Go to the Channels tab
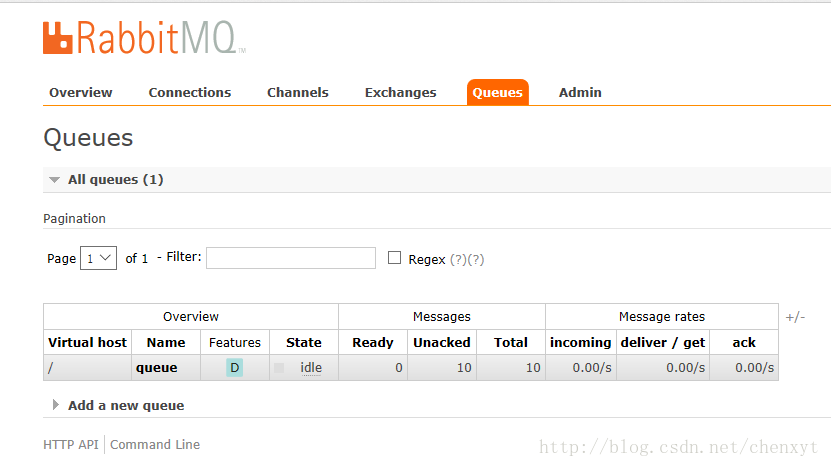The height and width of the screenshot is (467, 831). 298,92
